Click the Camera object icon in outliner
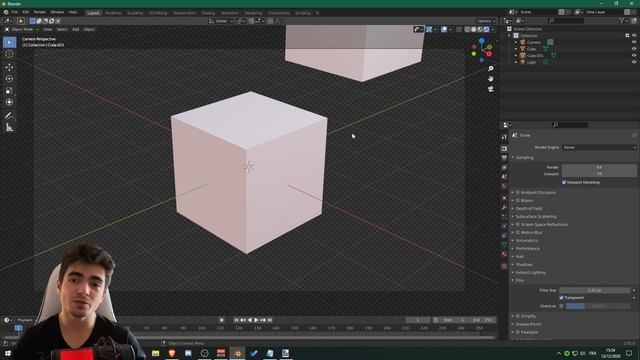 [522, 42]
